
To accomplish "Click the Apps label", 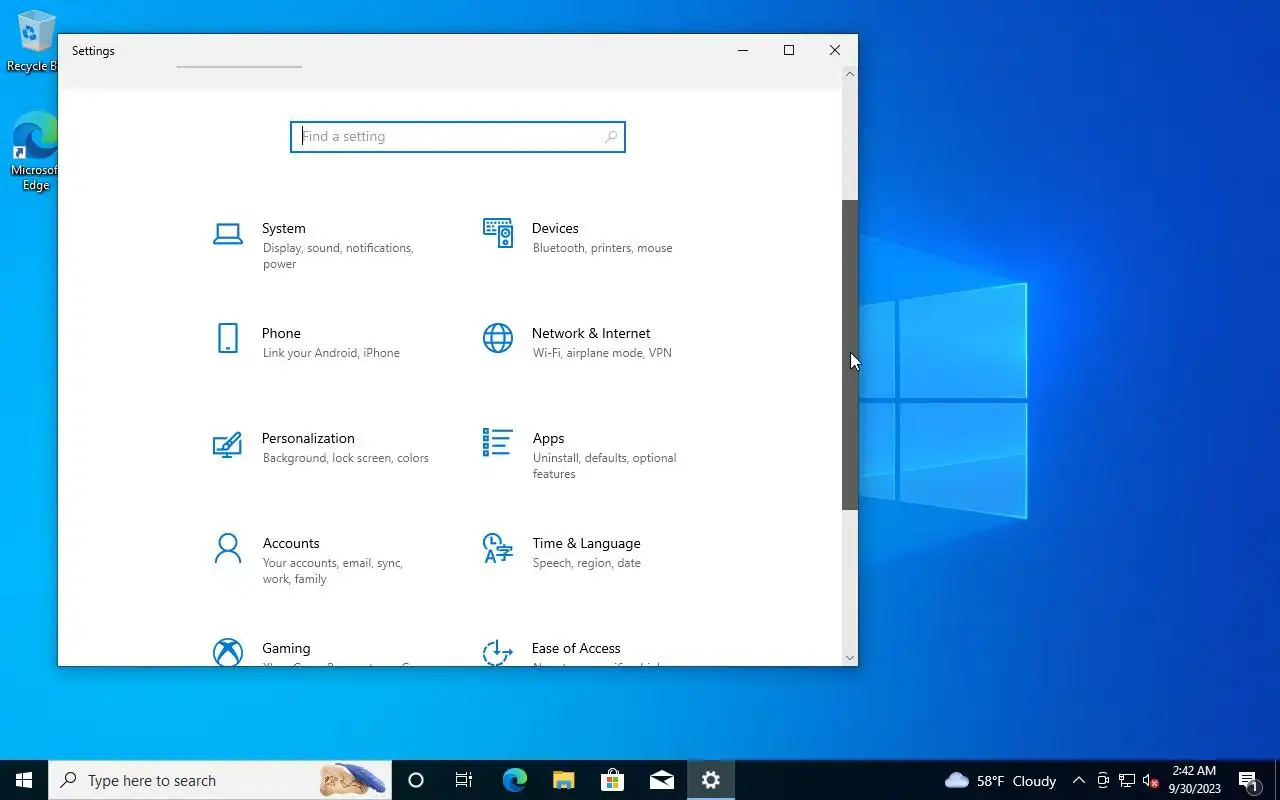I will coord(548,438).
